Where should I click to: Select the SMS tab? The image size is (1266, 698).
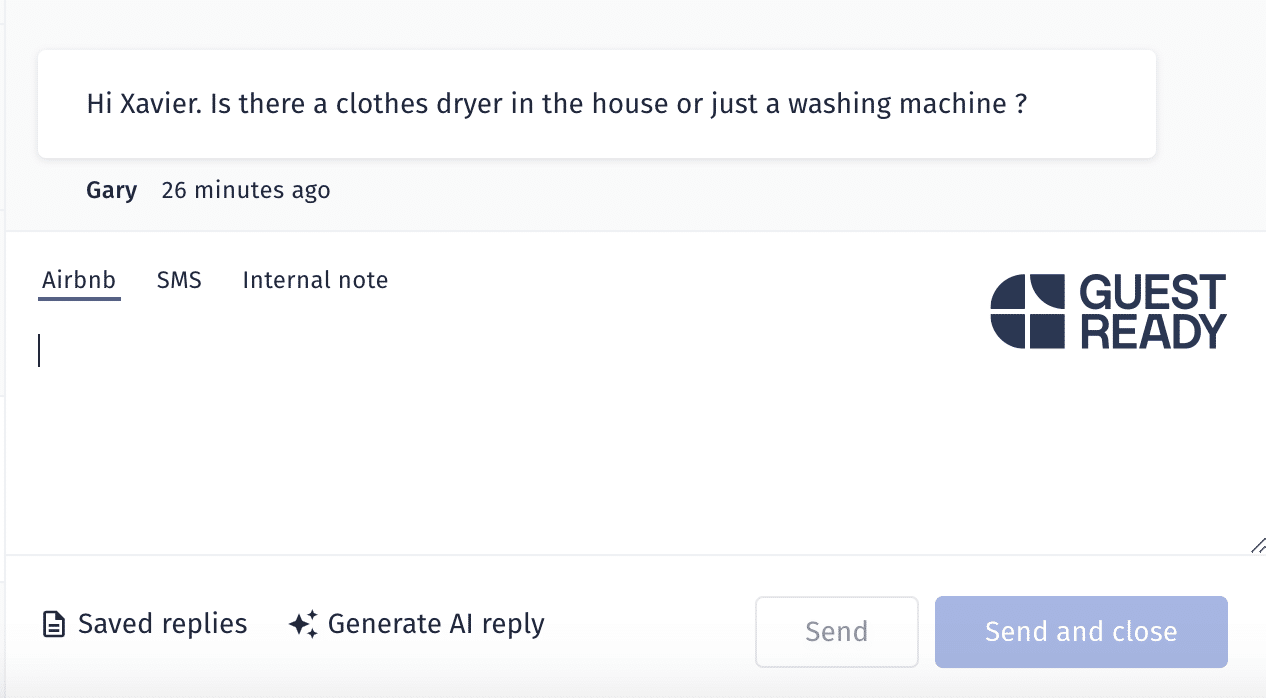tap(179, 280)
